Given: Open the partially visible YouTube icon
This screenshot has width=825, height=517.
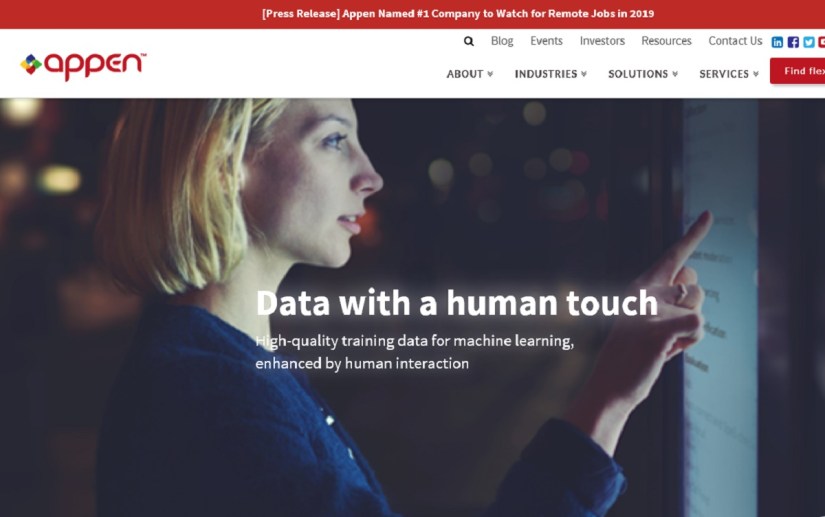Looking at the screenshot, I should point(822,42).
